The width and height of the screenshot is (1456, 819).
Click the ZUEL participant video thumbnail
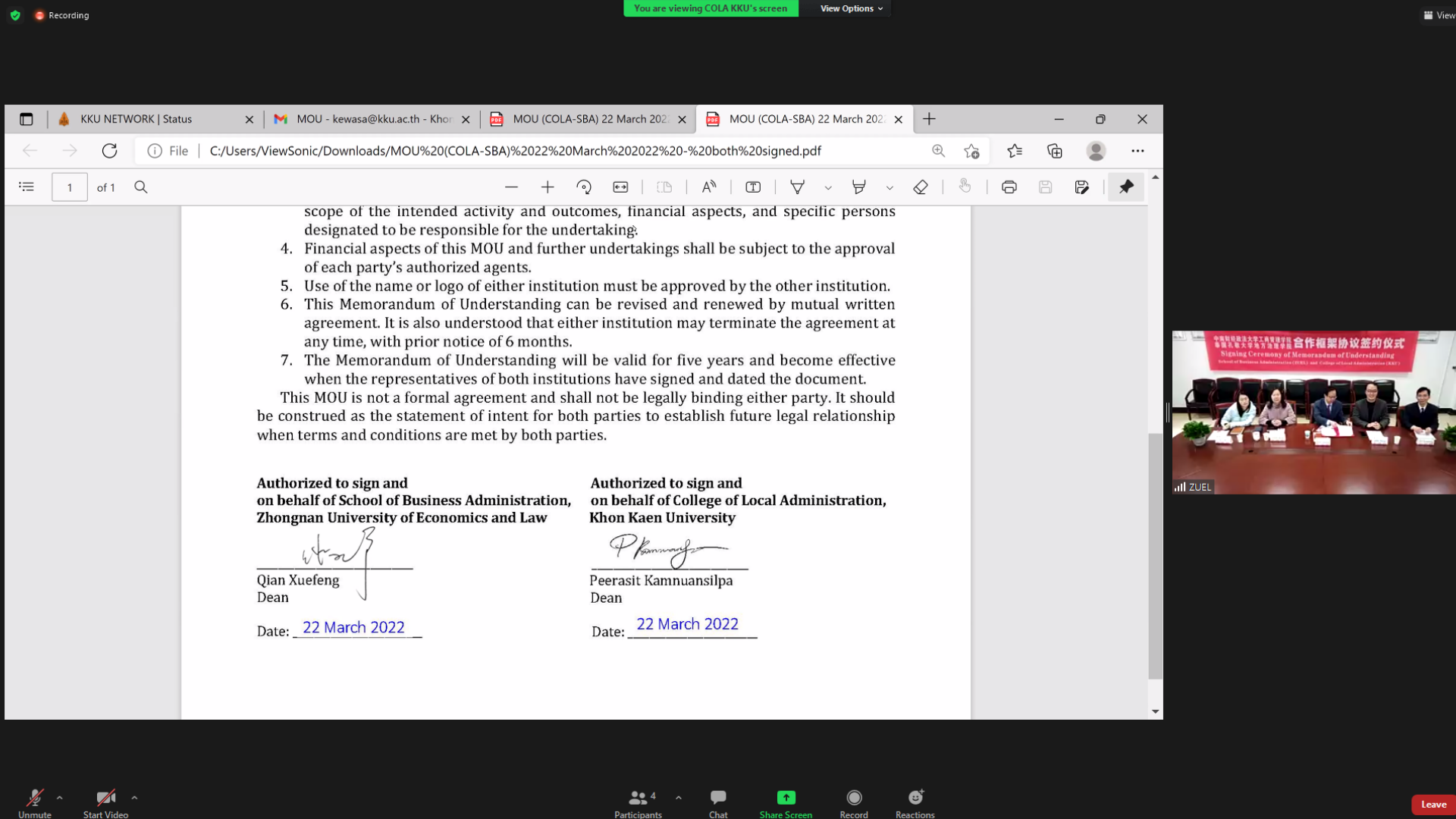(1314, 413)
